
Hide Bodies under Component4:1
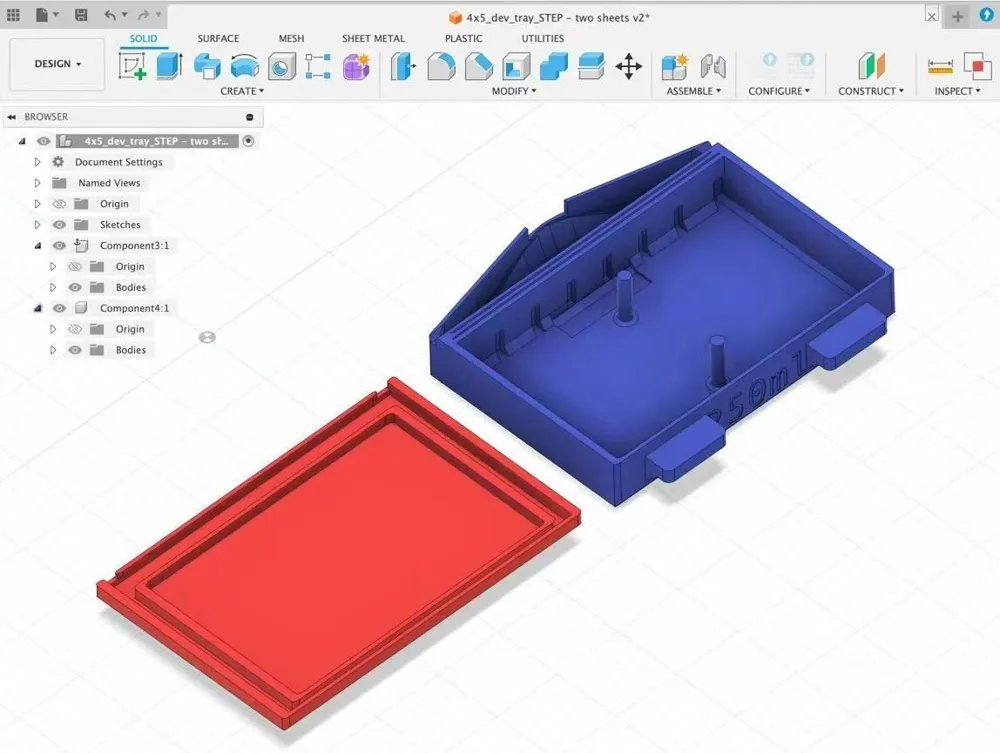tap(75, 350)
